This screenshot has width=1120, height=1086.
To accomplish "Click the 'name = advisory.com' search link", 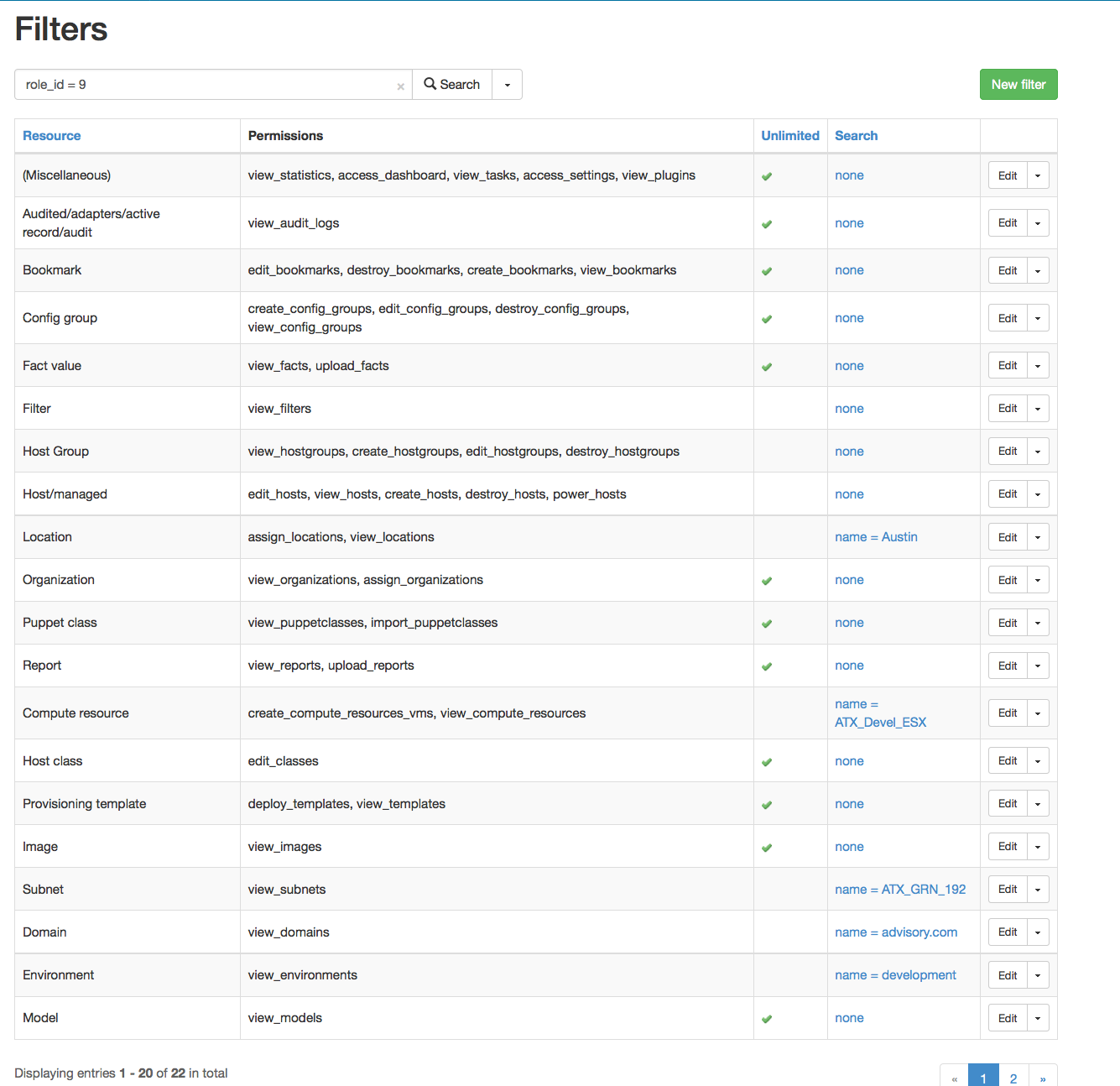I will tap(896, 932).
